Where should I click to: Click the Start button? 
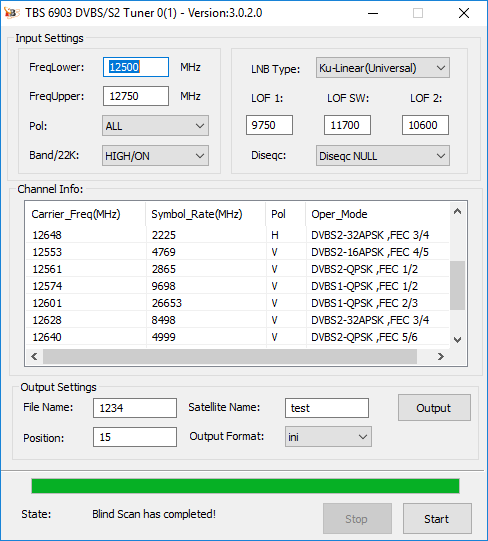coord(437,519)
